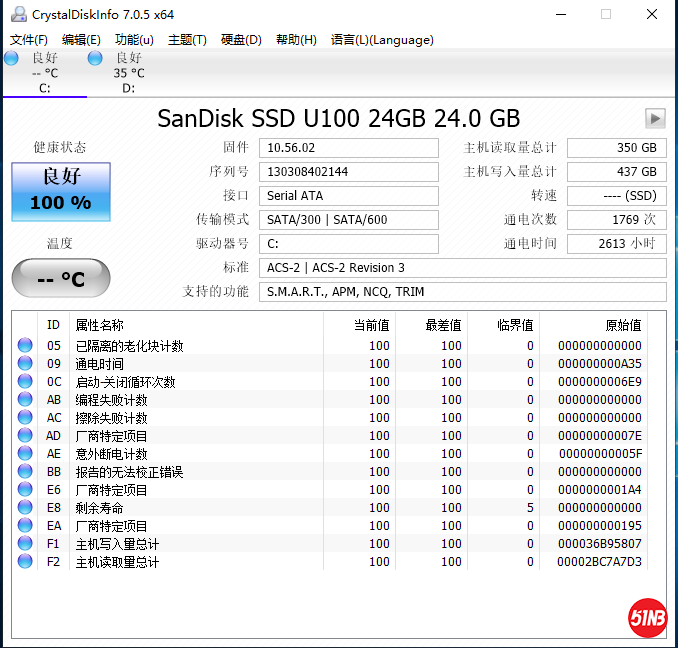Click the 属性名称 column header
The height and width of the screenshot is (648, 678).
[x=100, y=325]
